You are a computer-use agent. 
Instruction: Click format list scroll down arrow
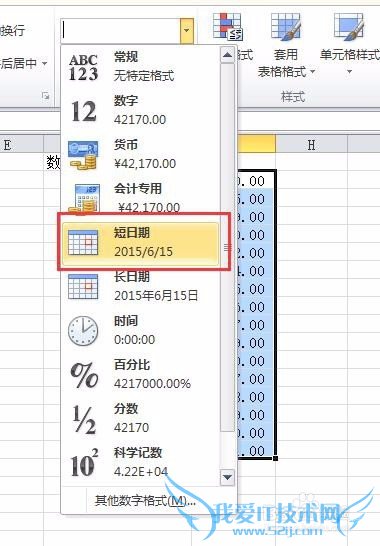[227, 477]
